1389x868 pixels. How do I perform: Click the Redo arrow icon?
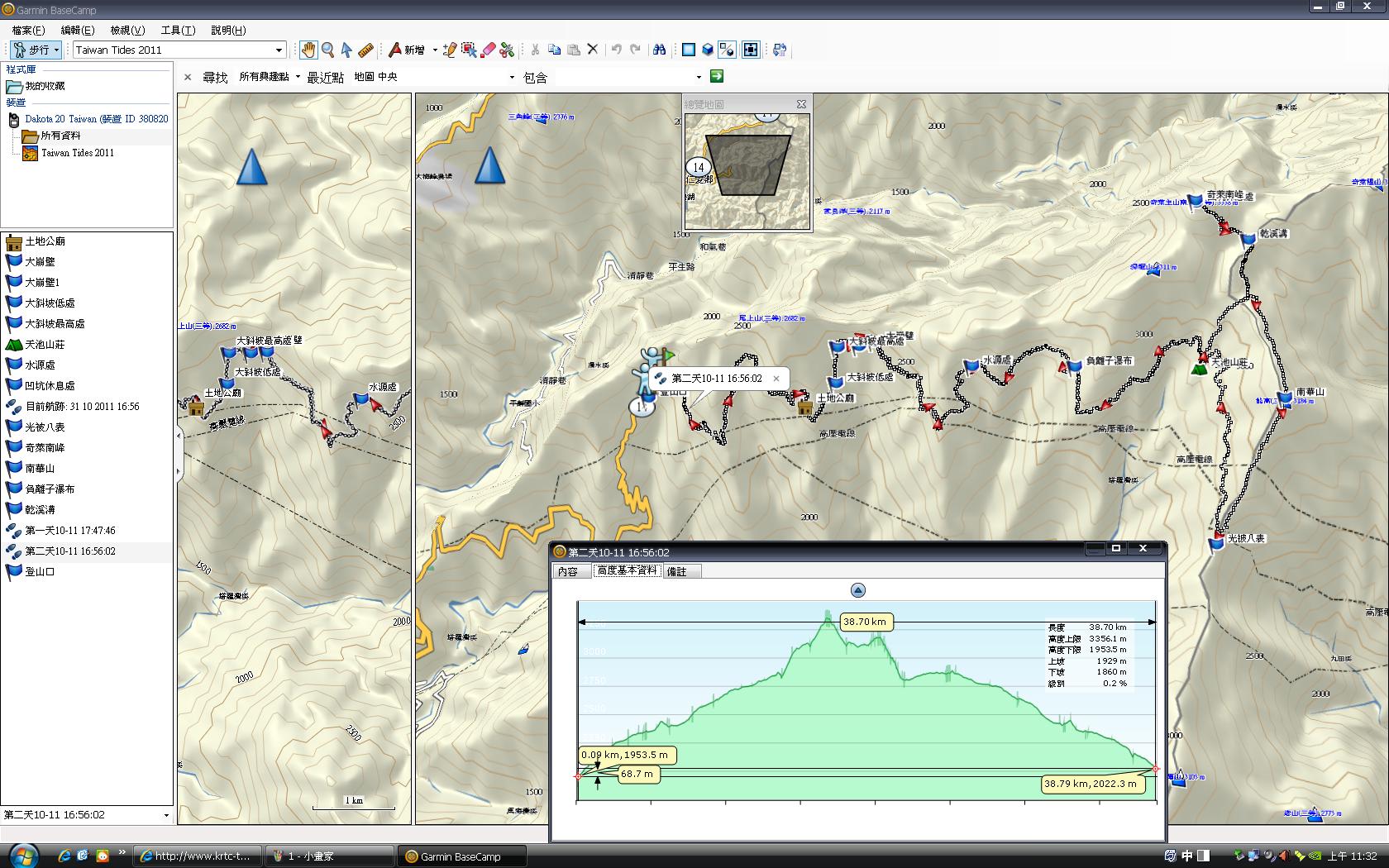coord(635,50)
